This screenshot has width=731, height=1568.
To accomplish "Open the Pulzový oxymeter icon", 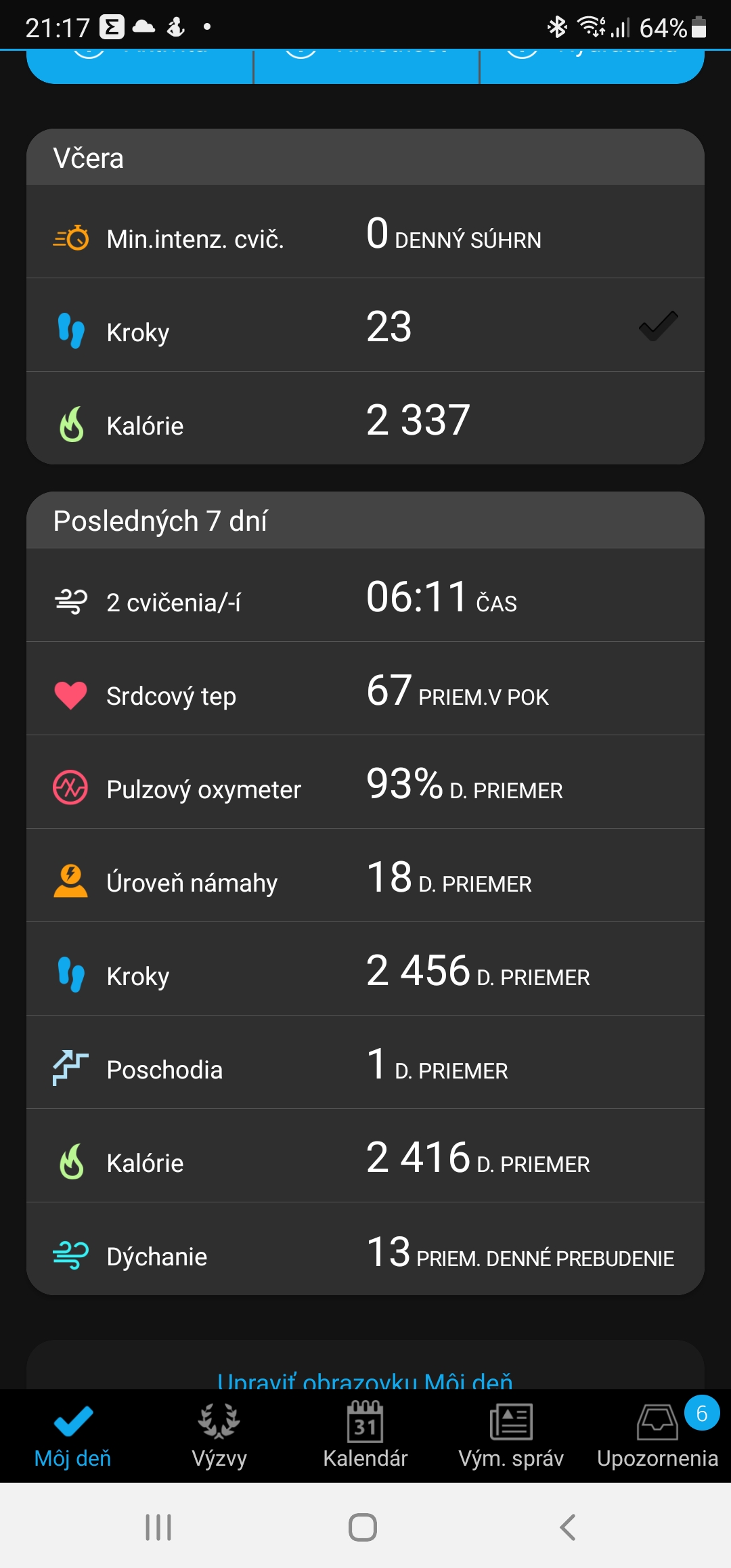I will point(71,788).
